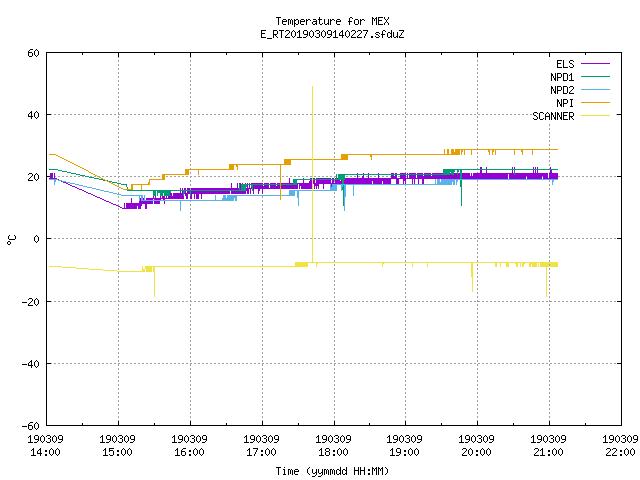The width and height of the screenshot is (640, 480).
Task: Click the 20 y-axis tick label
Action: [x=33, y=177]
